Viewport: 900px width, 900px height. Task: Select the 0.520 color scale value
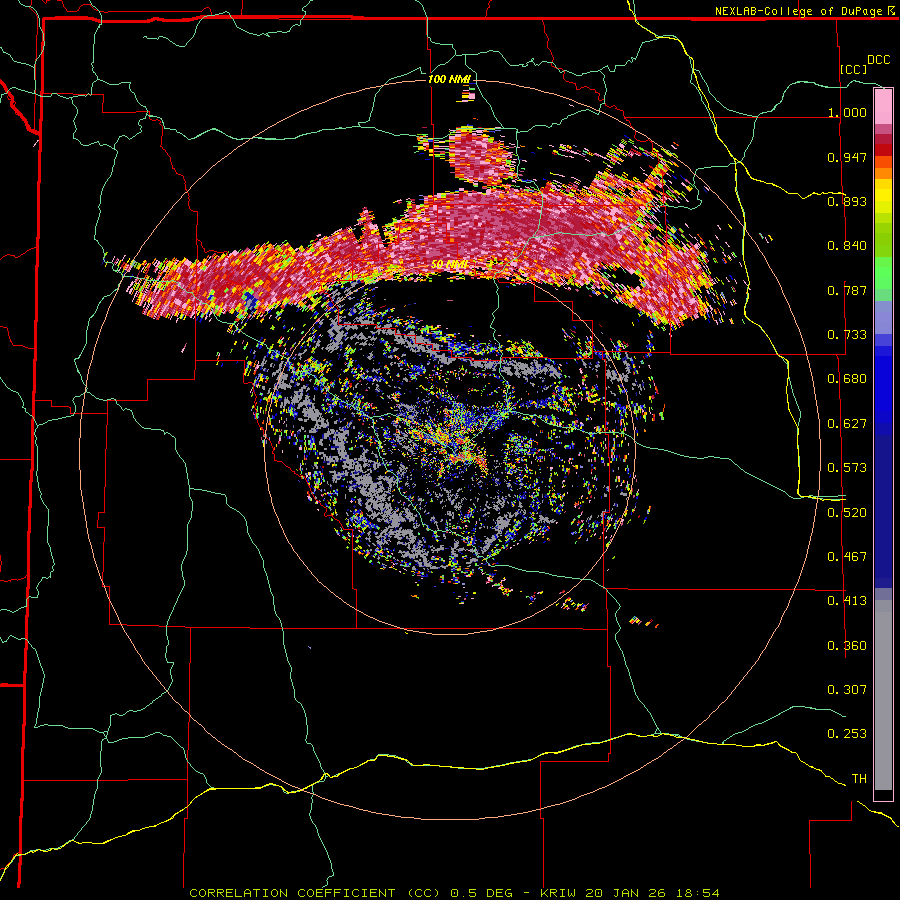tap(847, 513)
